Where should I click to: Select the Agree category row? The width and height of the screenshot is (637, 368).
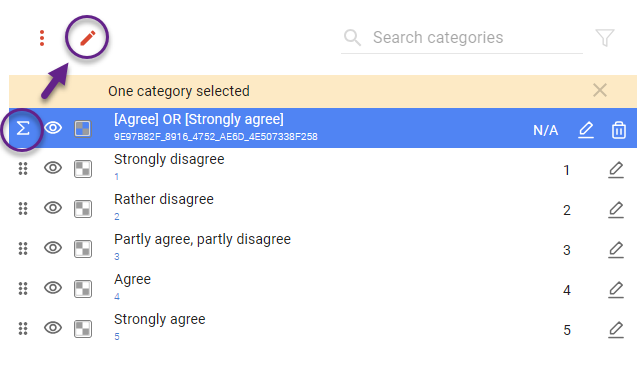pyautogui.click(x=323, y=288)
